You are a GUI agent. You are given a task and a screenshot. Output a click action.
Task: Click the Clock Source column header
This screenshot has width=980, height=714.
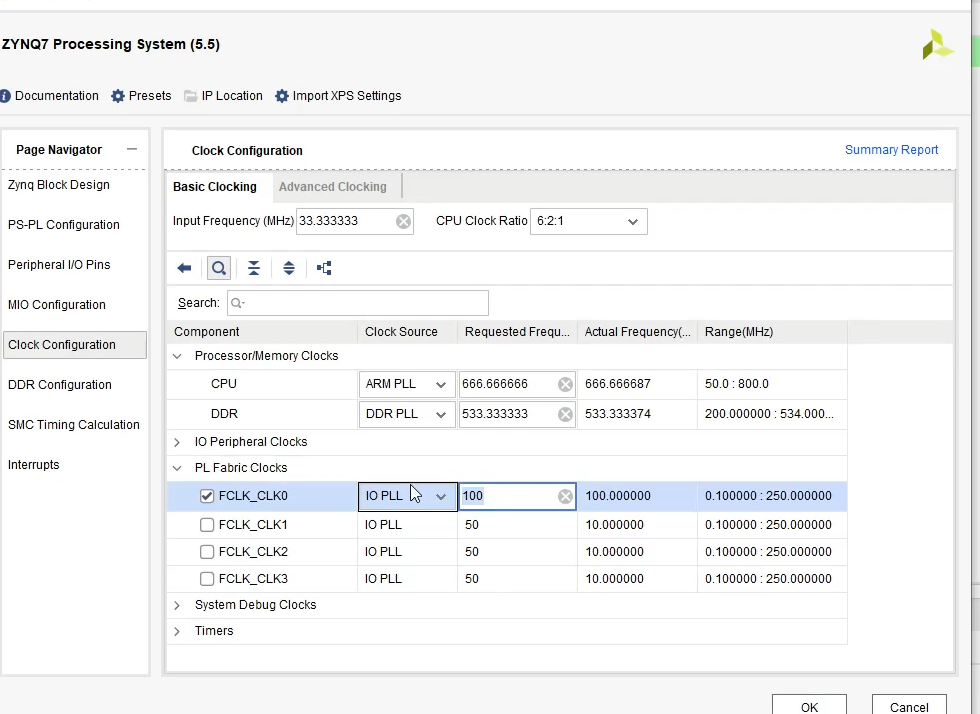(408, 332)
